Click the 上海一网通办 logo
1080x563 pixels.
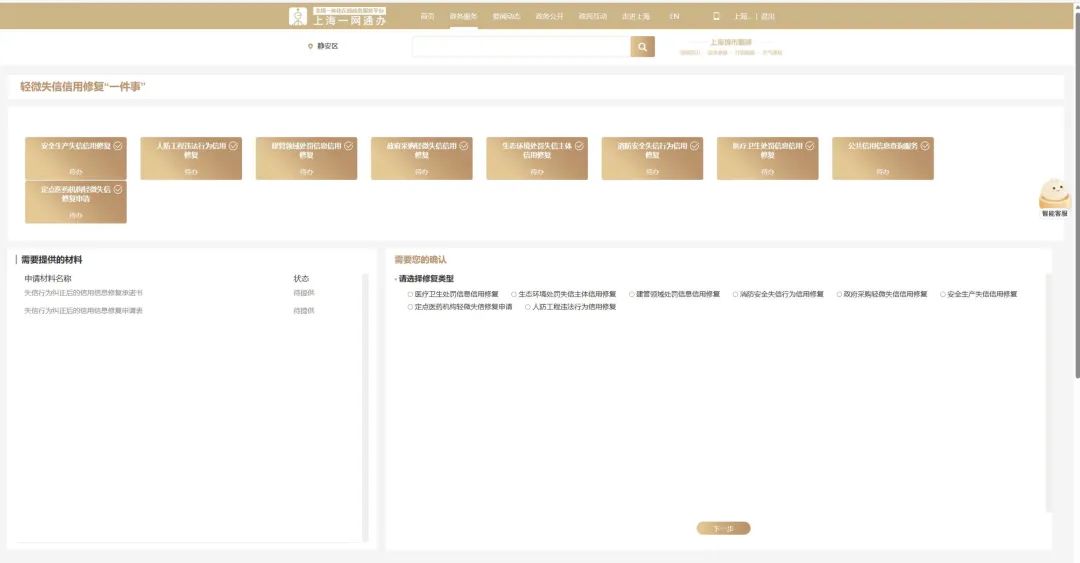tap(337, 16)
